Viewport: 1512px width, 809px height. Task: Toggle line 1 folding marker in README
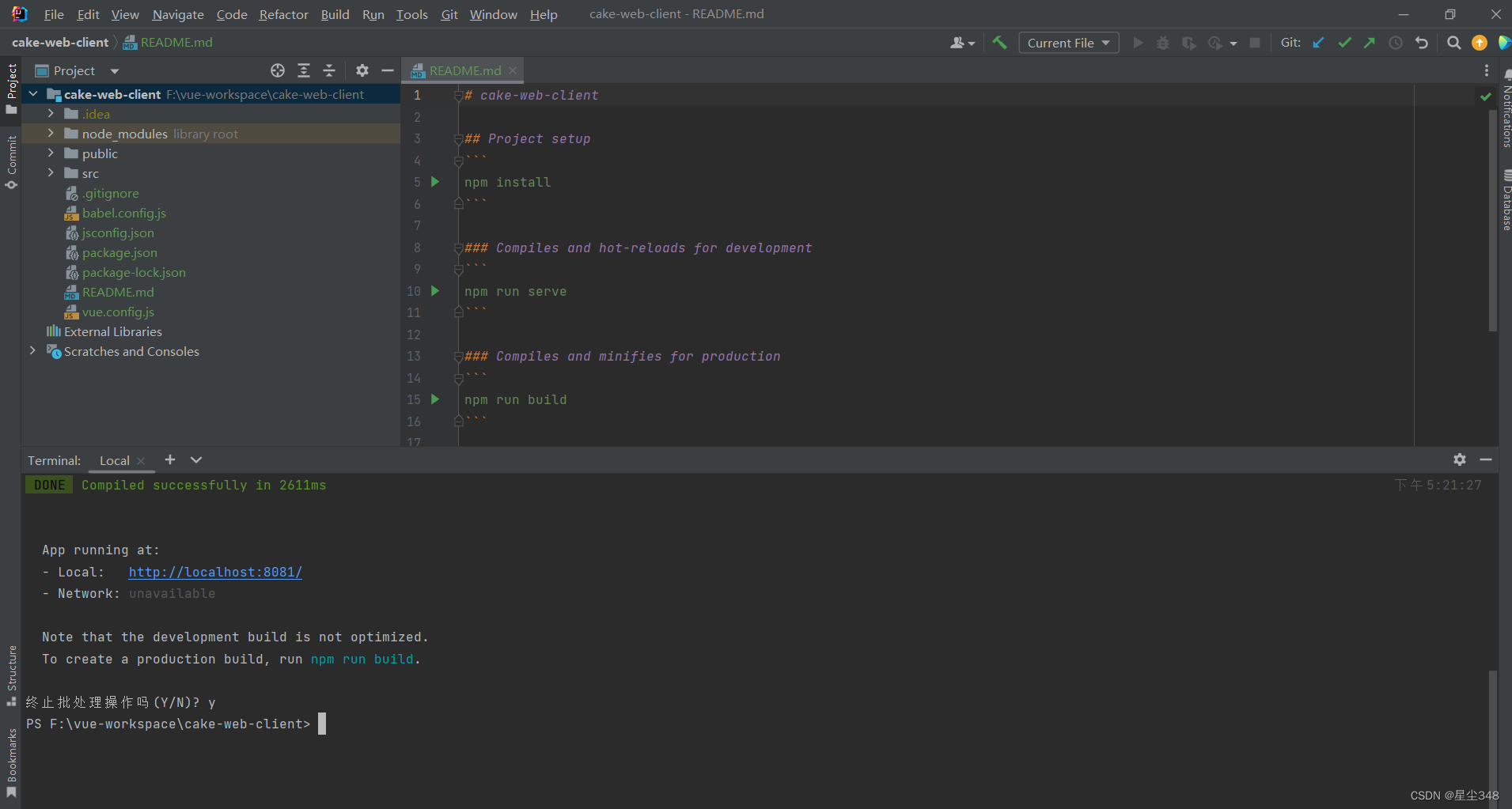pyautogui.click(x=459, y=95)
